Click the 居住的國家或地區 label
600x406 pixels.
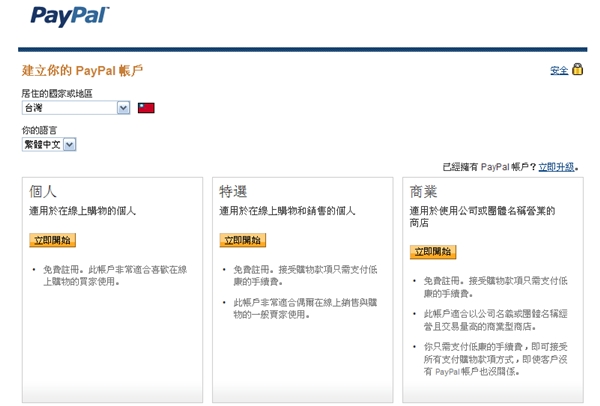57,93
